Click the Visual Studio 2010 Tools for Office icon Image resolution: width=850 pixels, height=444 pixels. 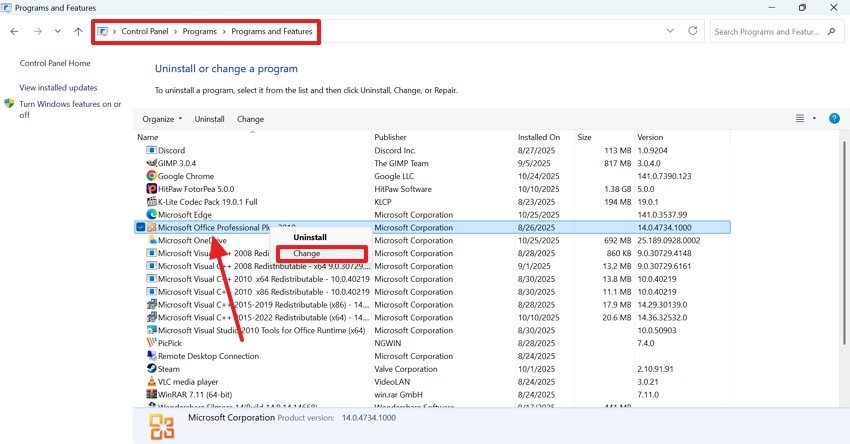click(x=151, y=330)
